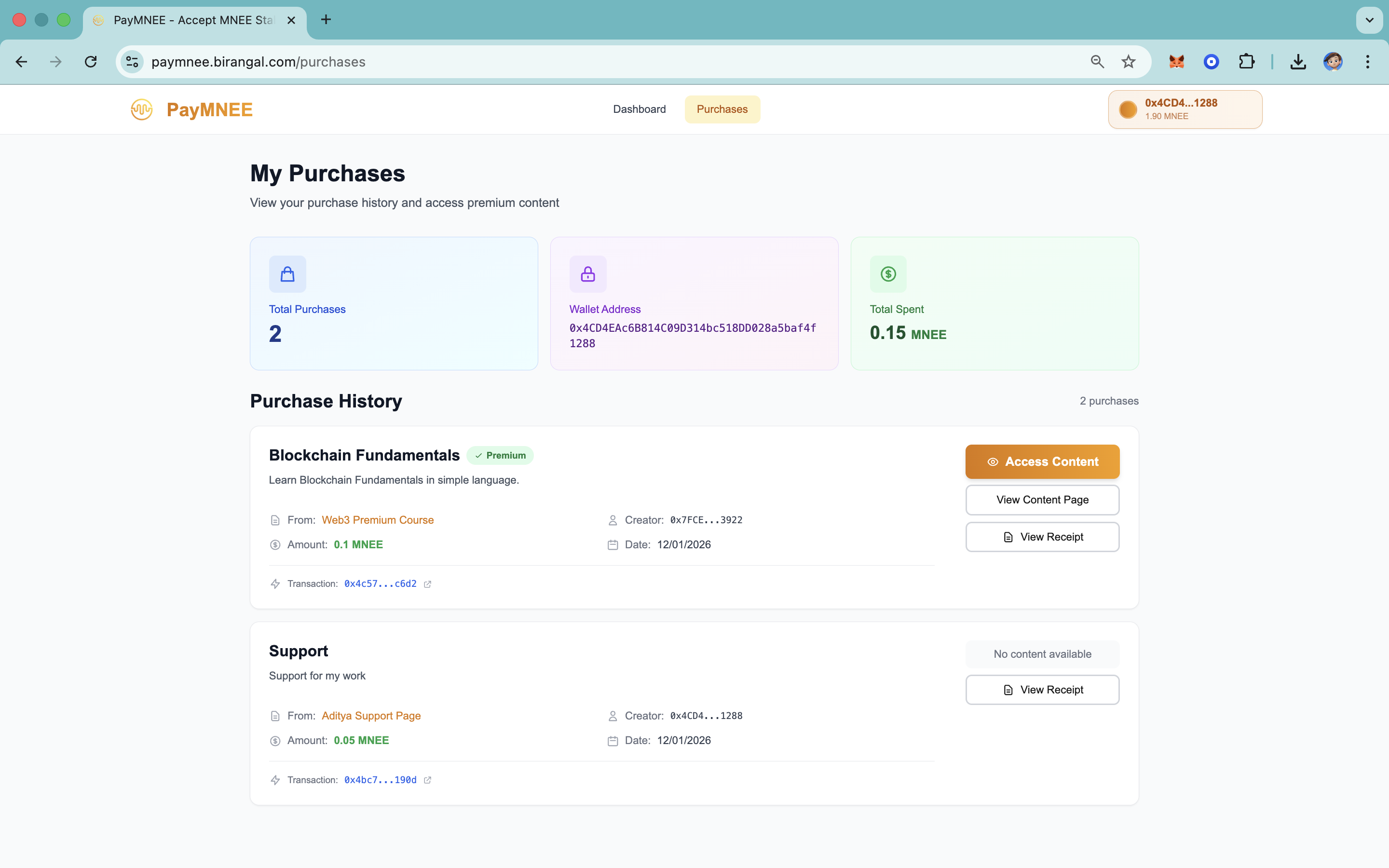Open the site information toggle icon

click(133, 61)
